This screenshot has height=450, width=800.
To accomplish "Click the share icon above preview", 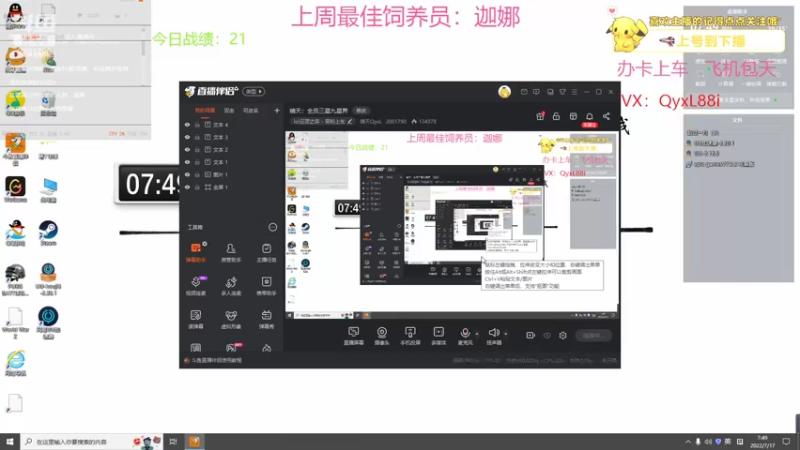I will pyautogui.click(x=606, y=116).
